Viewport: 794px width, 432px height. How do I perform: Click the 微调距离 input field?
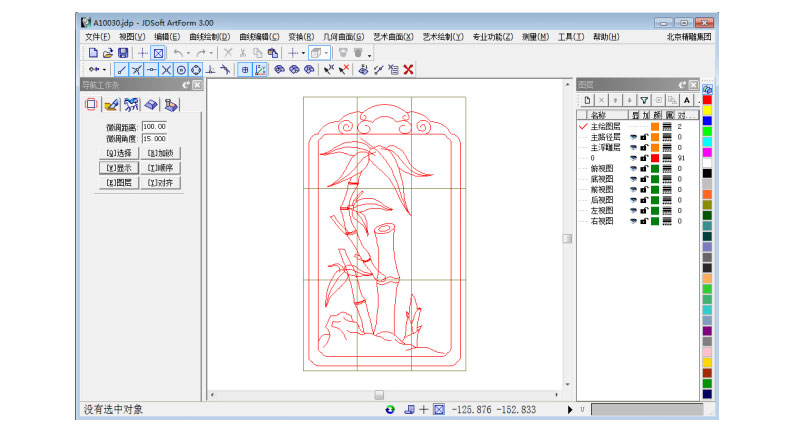tap(155, 126)
